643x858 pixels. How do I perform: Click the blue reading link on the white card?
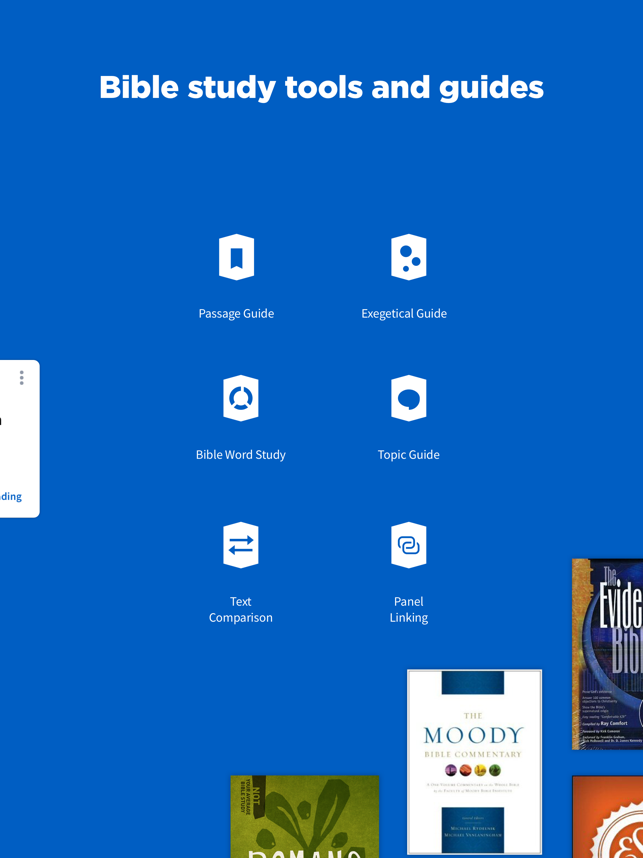coord(11,497)
